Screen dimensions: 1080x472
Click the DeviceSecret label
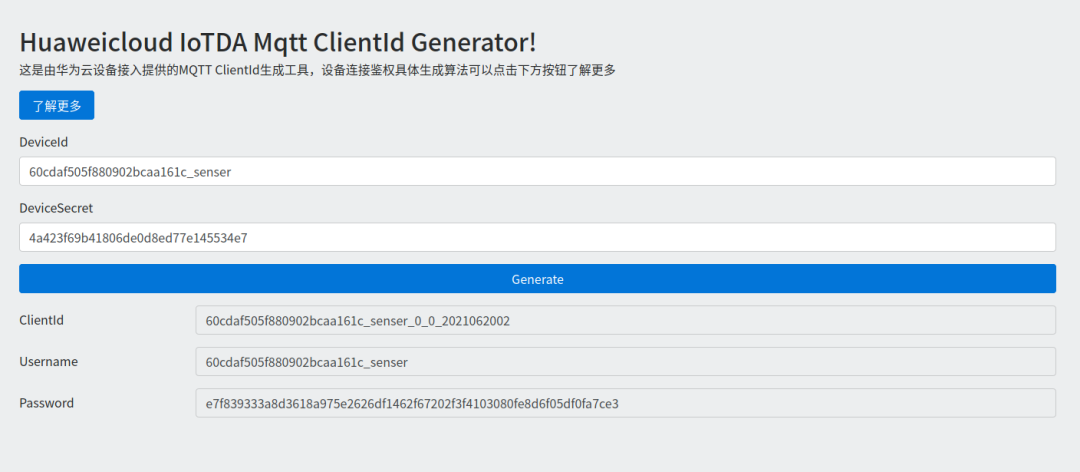coord(56,208)
